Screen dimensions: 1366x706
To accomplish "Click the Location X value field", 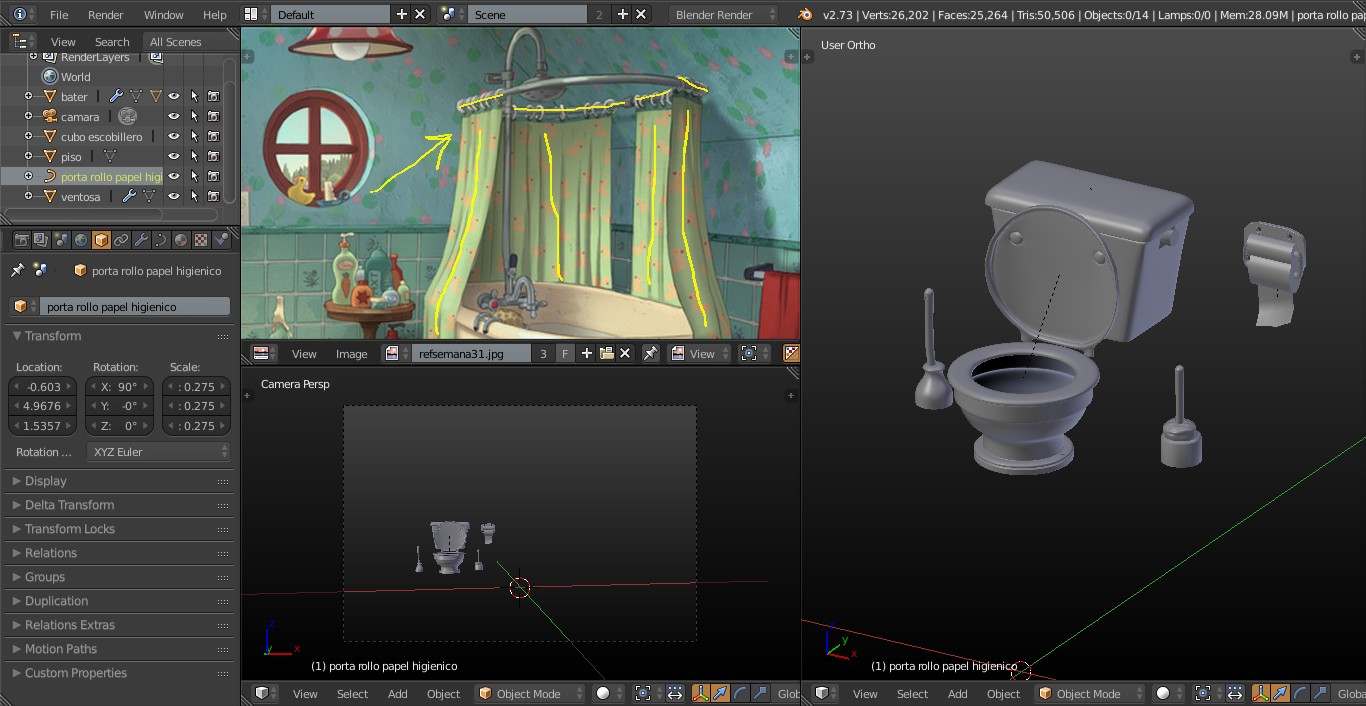I will [42, 386].
